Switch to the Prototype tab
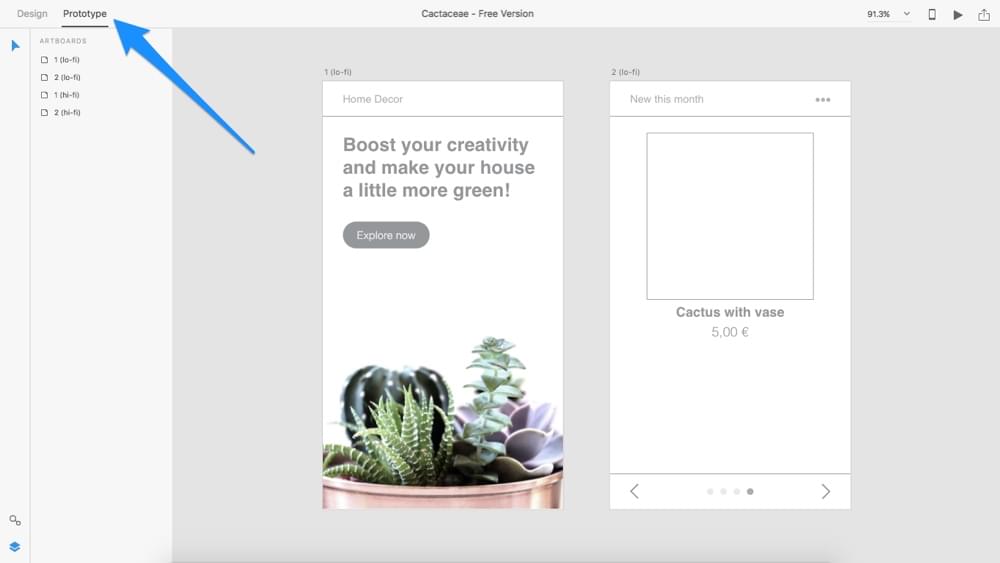This screenshot has height=563, width=1000. 85,14
